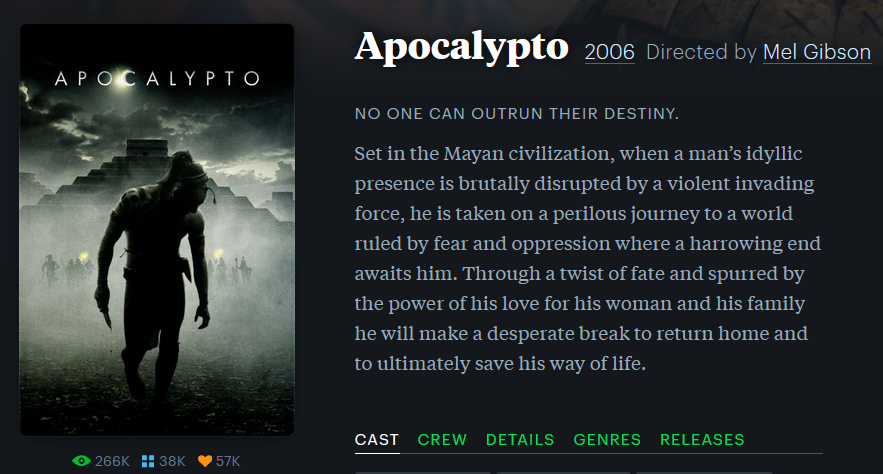View the RELEASES tab
Screen dimensions: 883x474
[x=702, y=440]
